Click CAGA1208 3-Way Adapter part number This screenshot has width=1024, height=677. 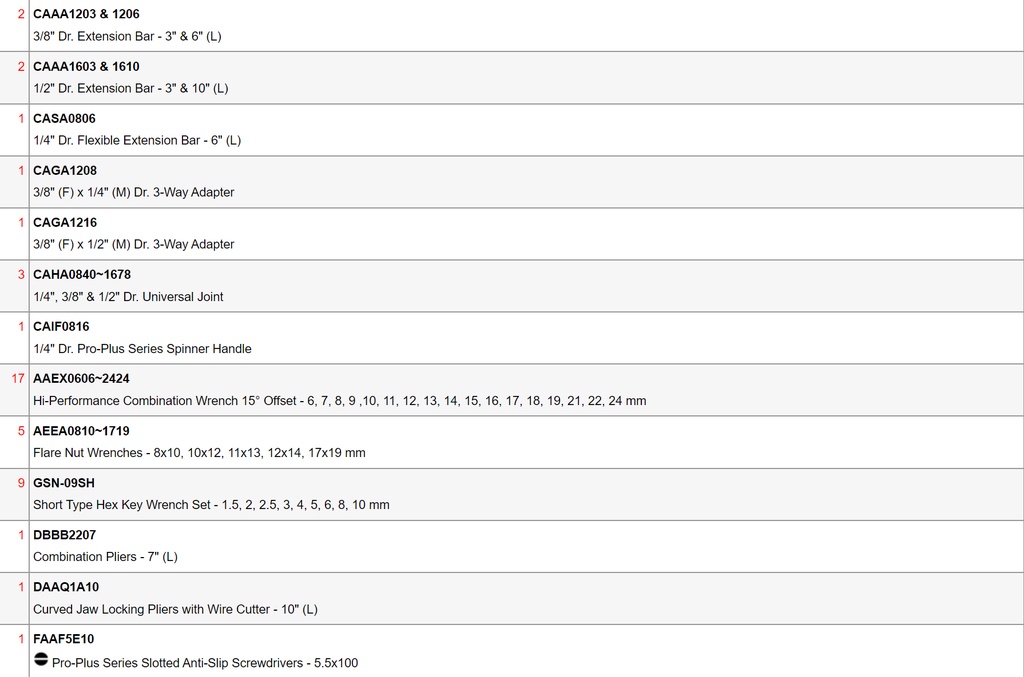pos(65,171)
